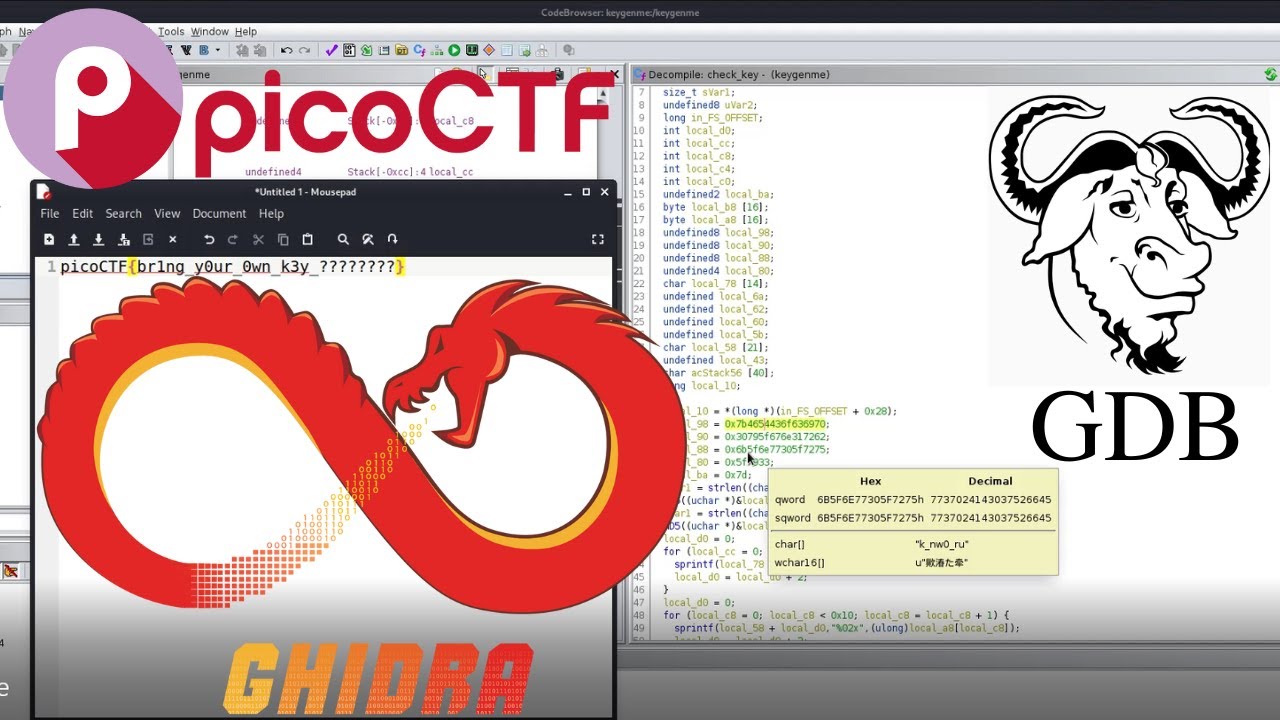Click the highlighted value 0x7b4654436f636970

click(776, 424)
